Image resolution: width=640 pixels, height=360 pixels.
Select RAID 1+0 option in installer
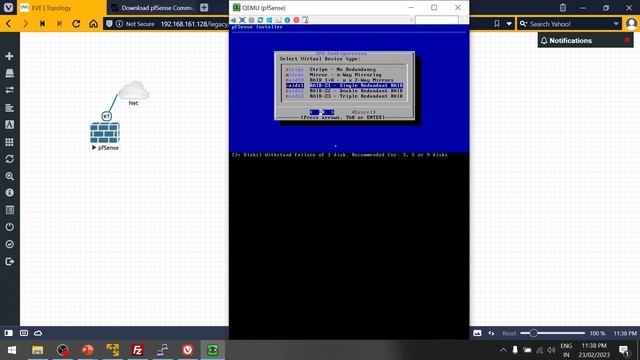(x=344, y=80)
